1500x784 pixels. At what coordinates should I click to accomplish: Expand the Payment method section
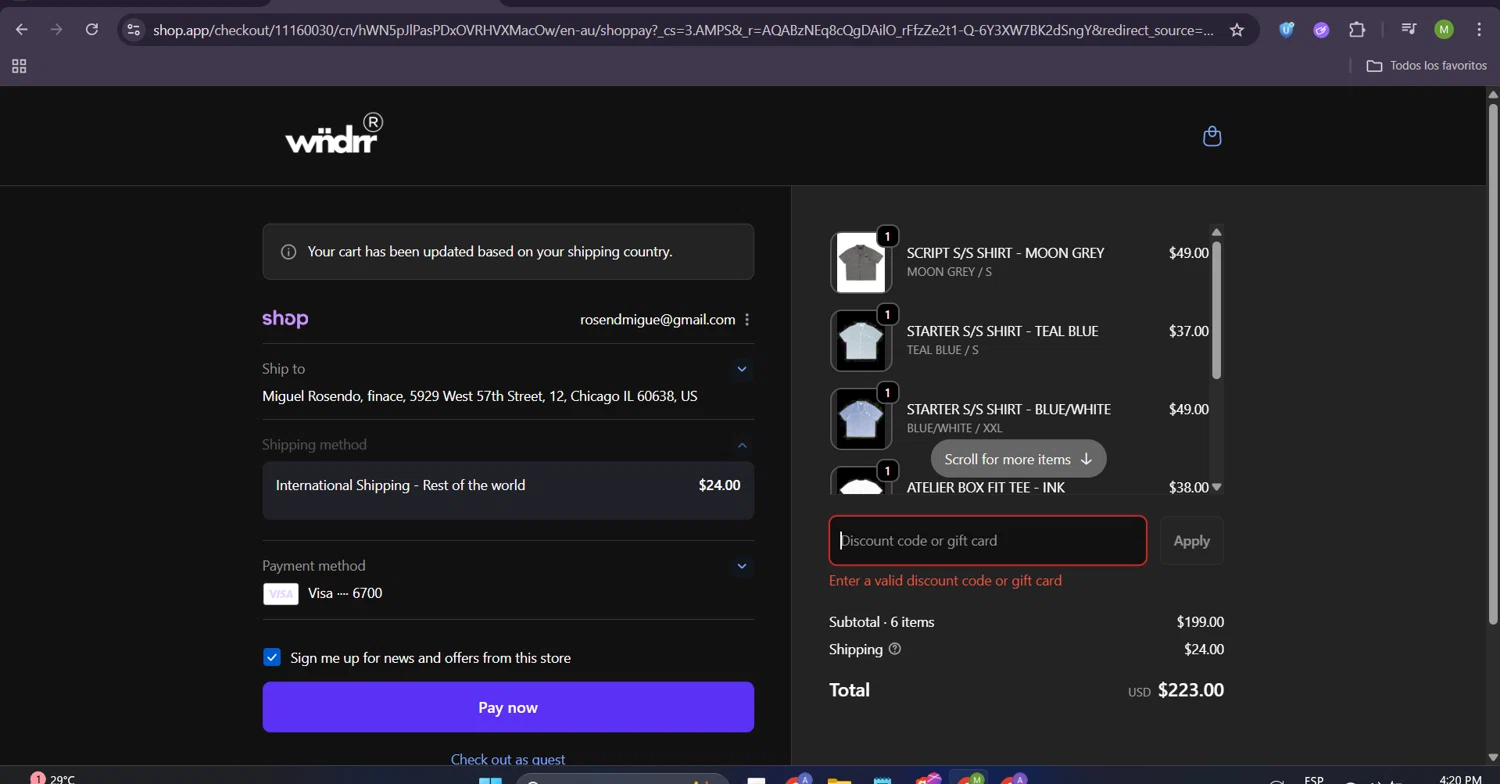click(742, 566)
